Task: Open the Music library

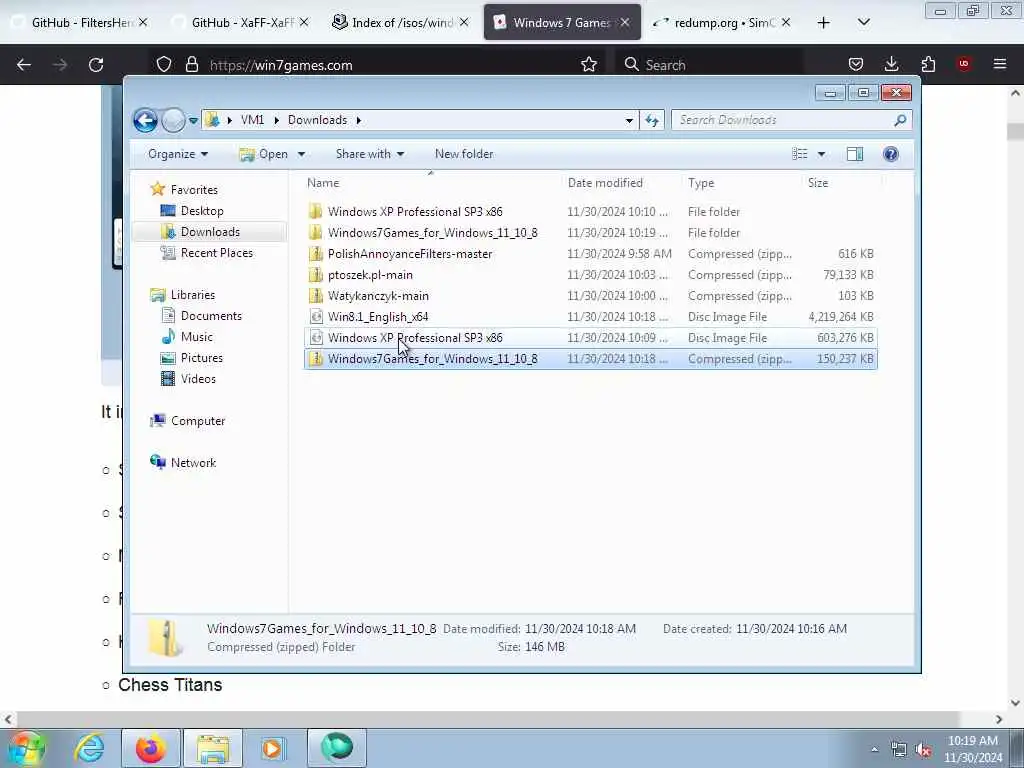Action: click(196, 337)
